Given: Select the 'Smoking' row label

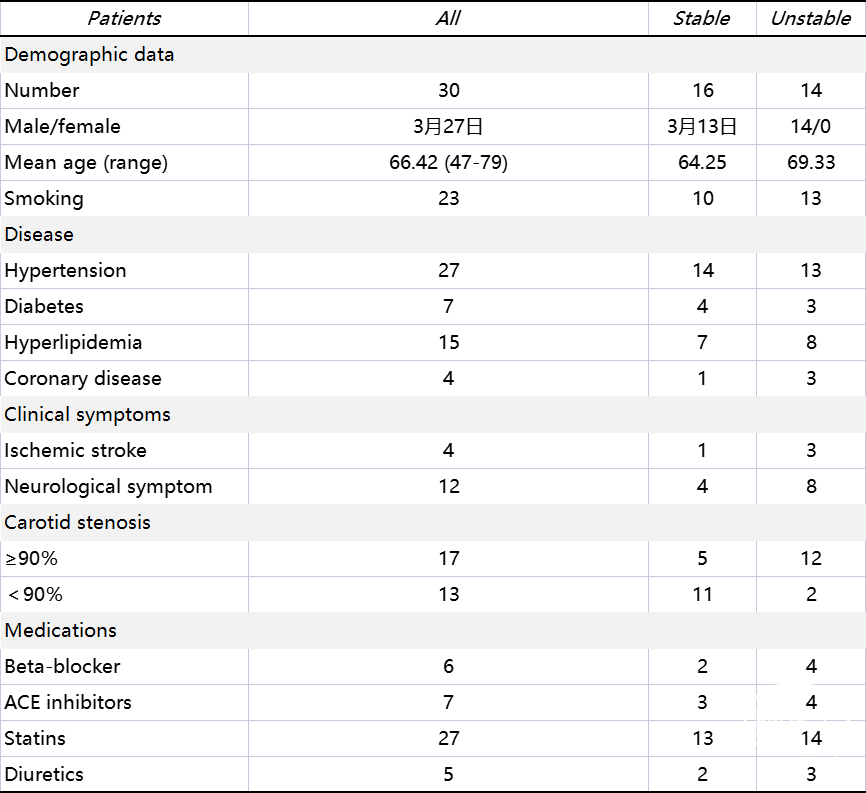Looking at the screenshot, I should tap(44, 198).
